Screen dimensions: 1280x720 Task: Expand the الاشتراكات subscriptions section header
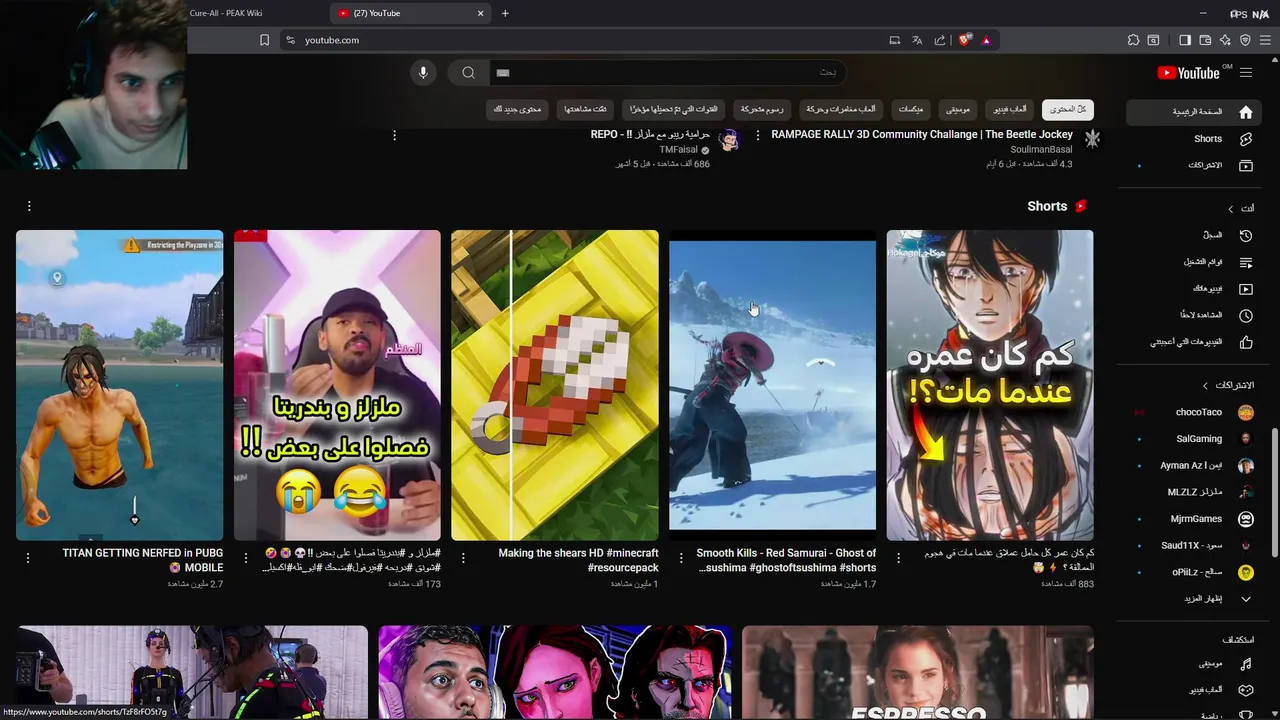tap(1227, 385)
